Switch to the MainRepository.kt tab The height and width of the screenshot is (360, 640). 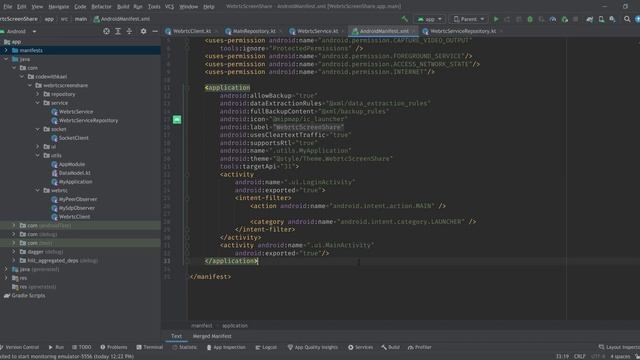(x=254, y=31)
